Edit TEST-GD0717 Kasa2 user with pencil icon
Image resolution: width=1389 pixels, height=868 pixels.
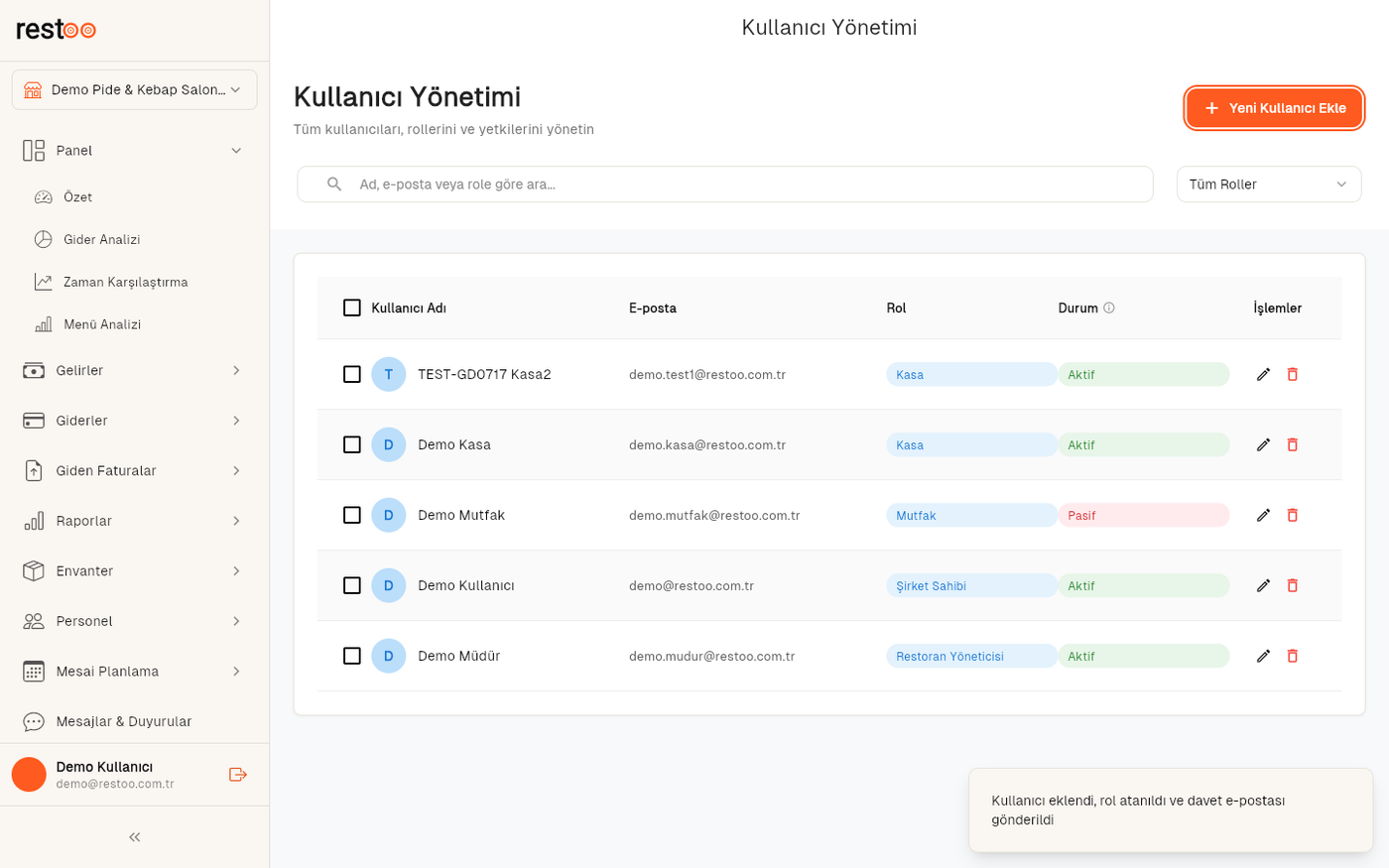click(1263, 374)
